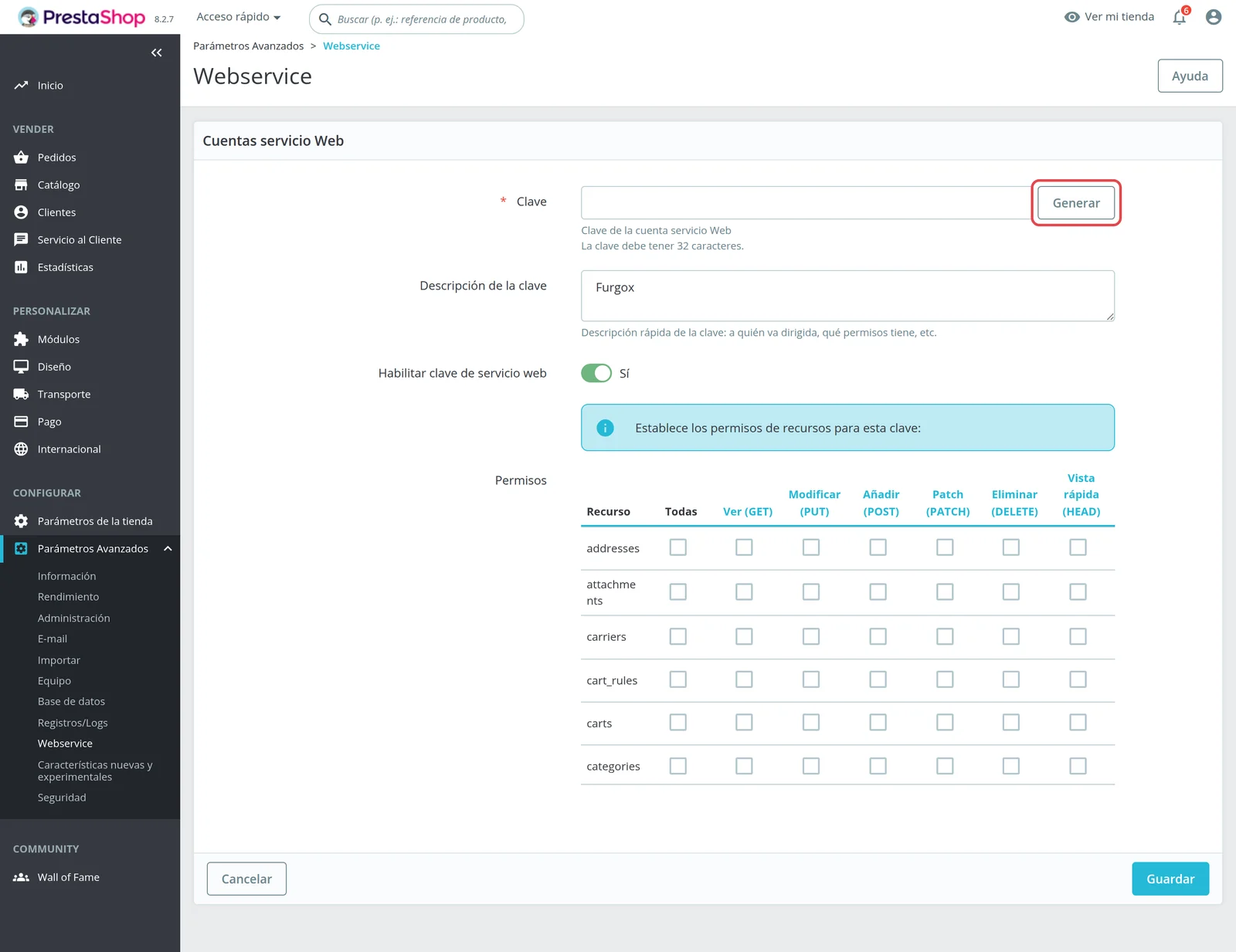Screen dimensions: 1236x952
Task: Click the Generar key button
Action: 1076,203
